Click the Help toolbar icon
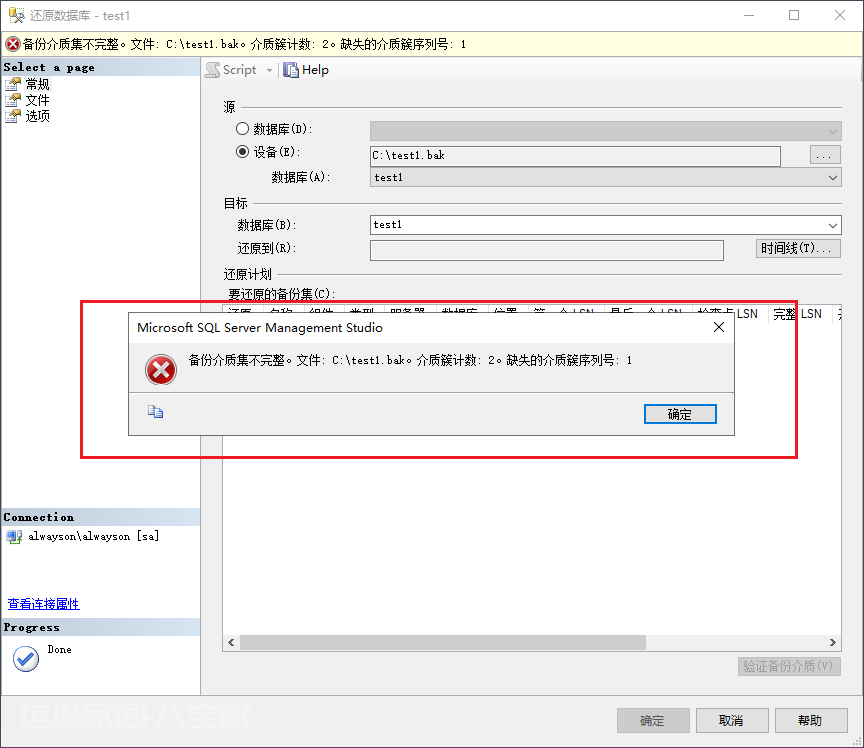864x748 pixels. pos(291,70)
